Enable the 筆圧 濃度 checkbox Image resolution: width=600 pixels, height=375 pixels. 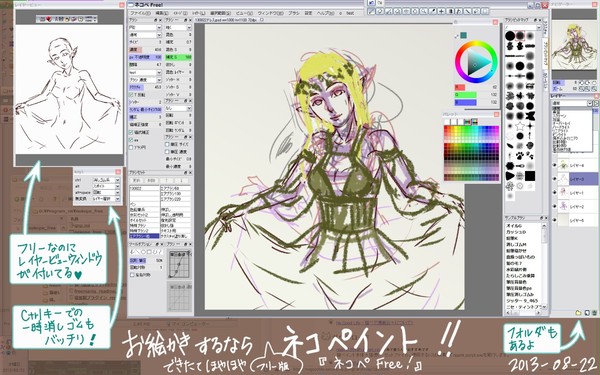tap(167, 152)
